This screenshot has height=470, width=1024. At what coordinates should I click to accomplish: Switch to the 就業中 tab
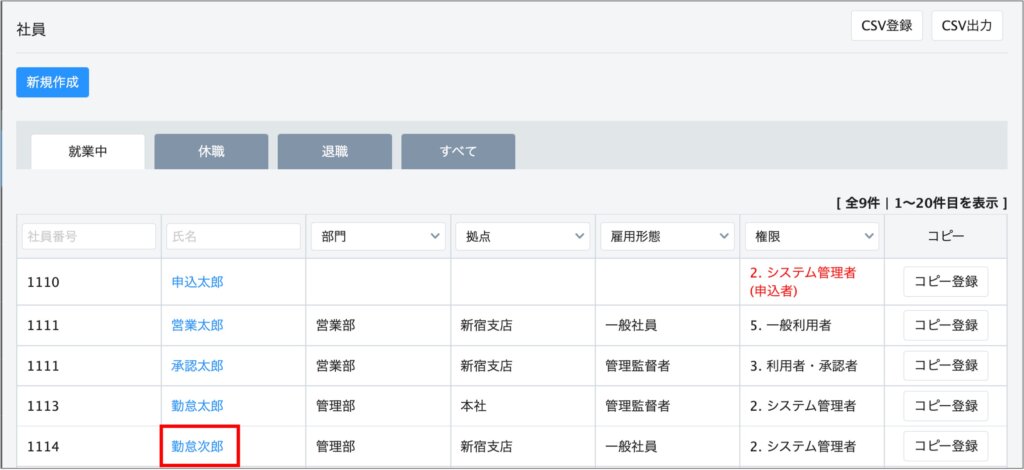88,152
